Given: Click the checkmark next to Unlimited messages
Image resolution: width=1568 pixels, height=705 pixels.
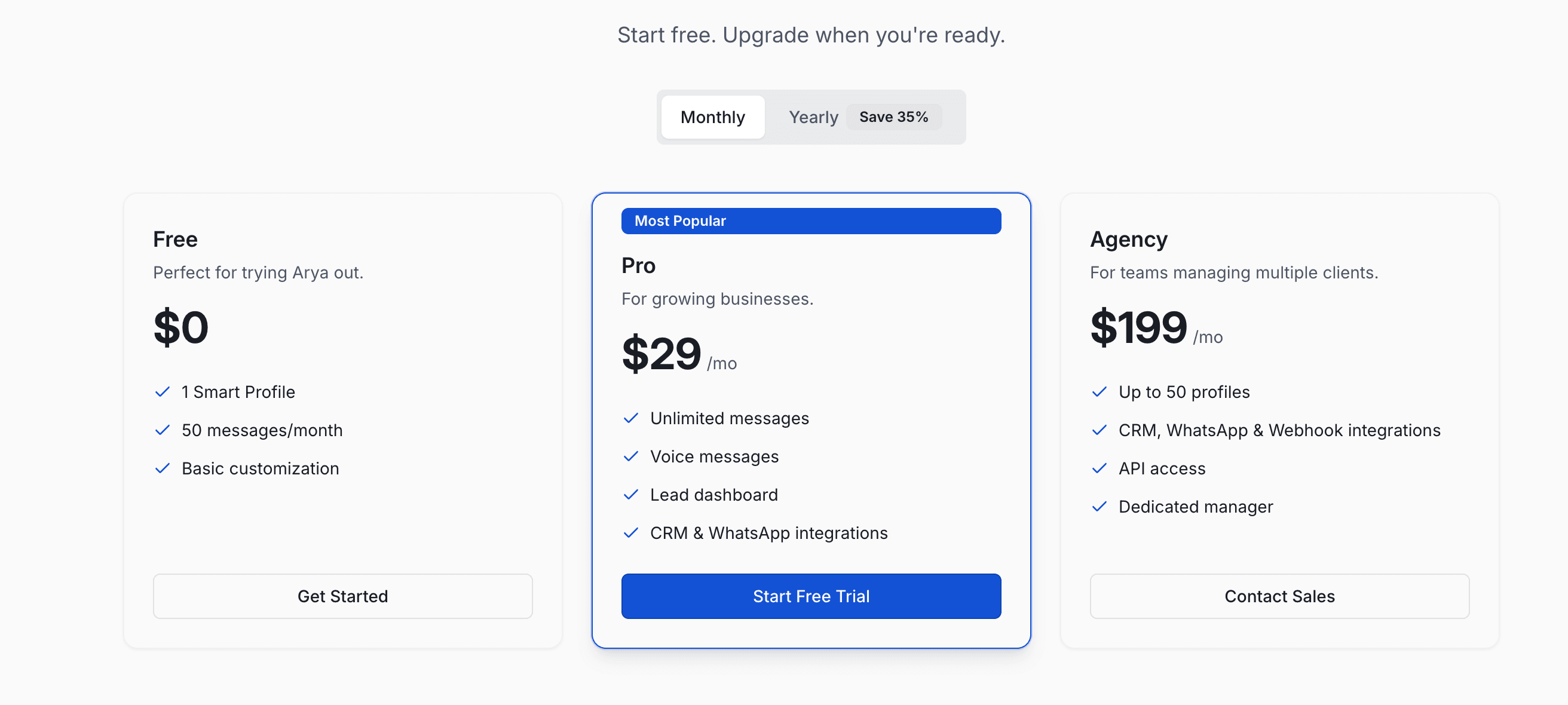Looking at the screenshot, I should (x=630, y=418).
